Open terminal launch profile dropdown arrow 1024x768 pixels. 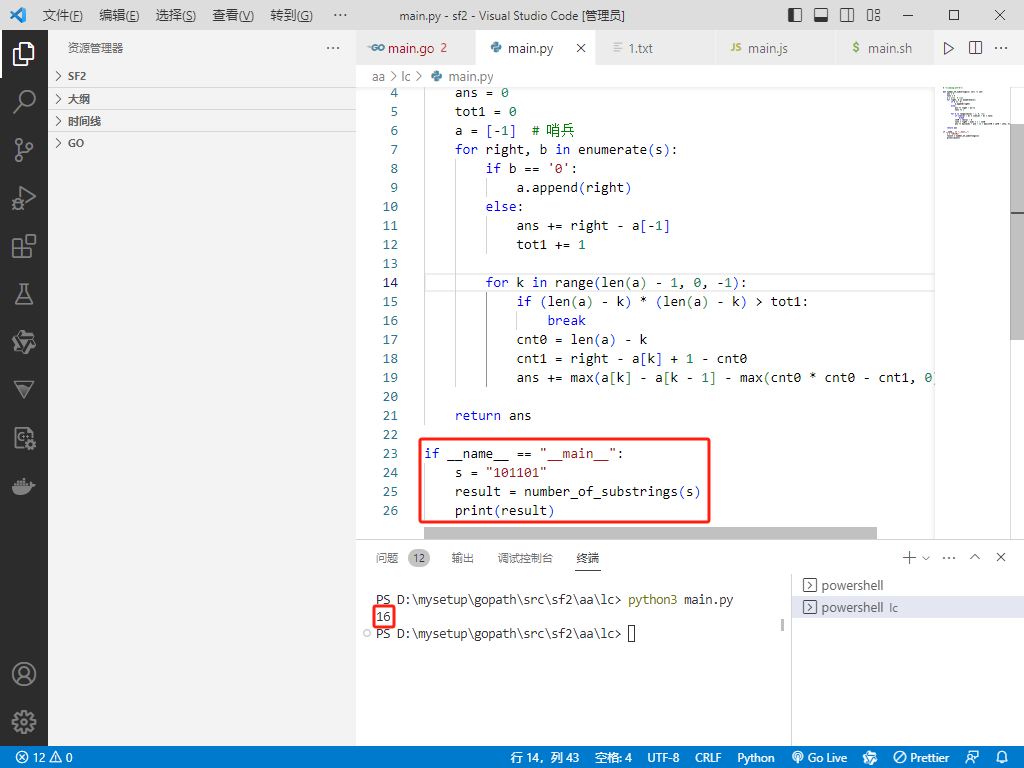click(x=925, y=557)
